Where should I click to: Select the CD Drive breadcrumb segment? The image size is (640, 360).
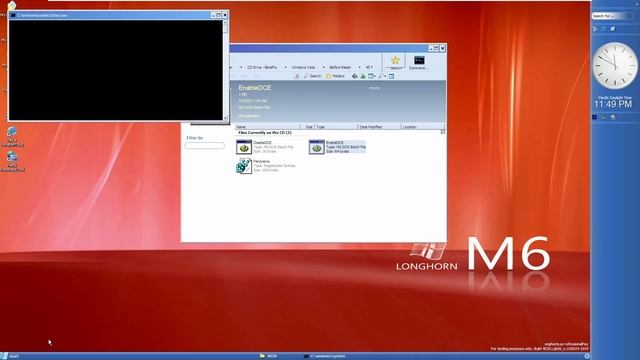click(262, 67)
